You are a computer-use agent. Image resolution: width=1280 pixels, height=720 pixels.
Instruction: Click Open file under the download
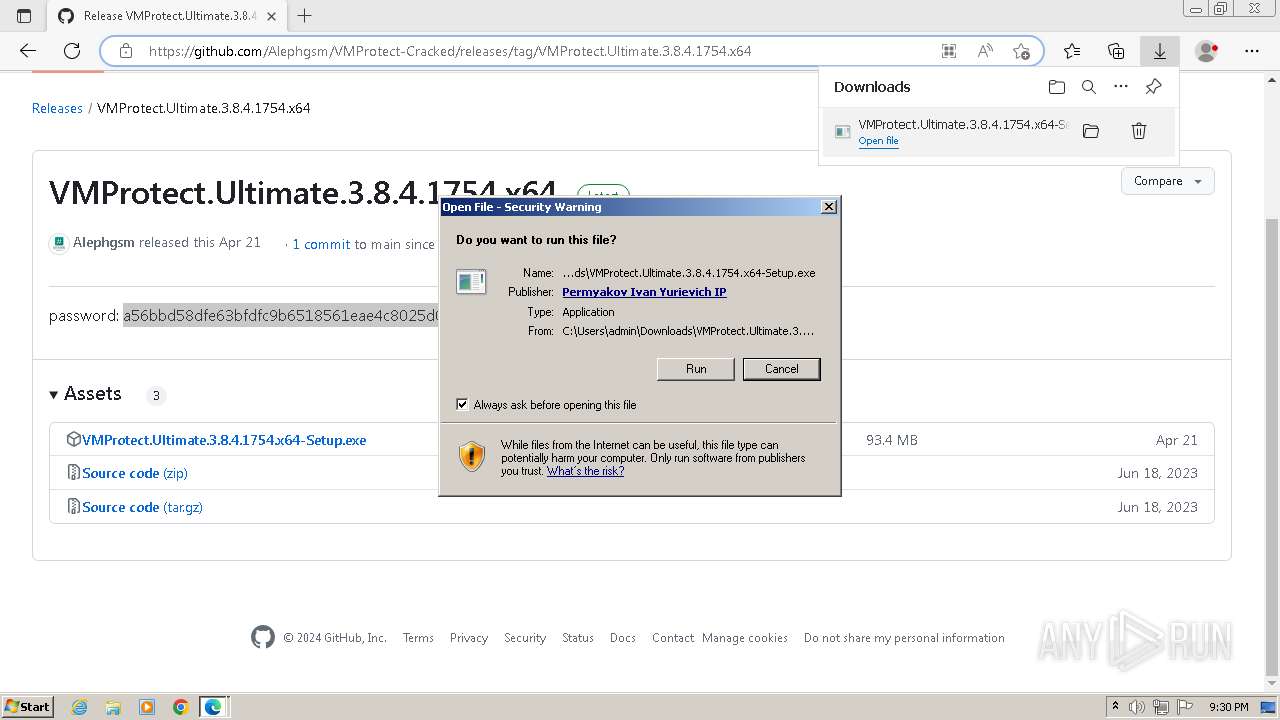pos(878,141)
